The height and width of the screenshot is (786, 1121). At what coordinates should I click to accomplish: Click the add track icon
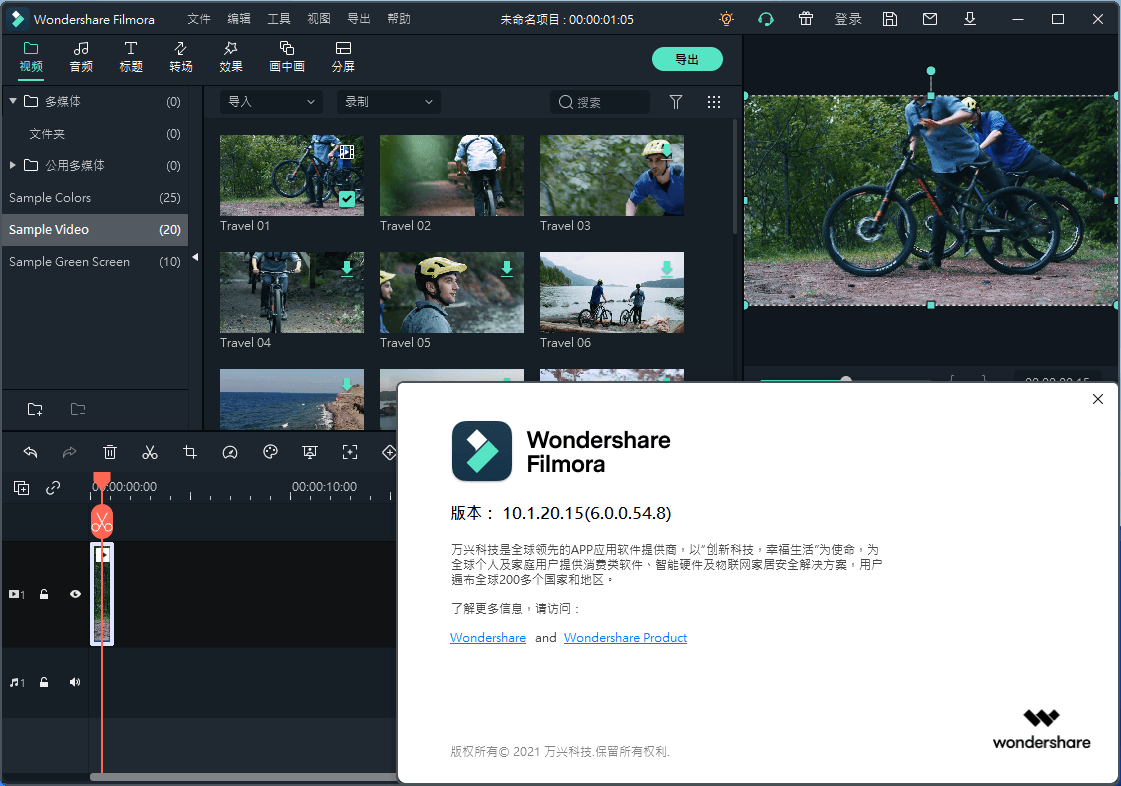click(21, 488)
